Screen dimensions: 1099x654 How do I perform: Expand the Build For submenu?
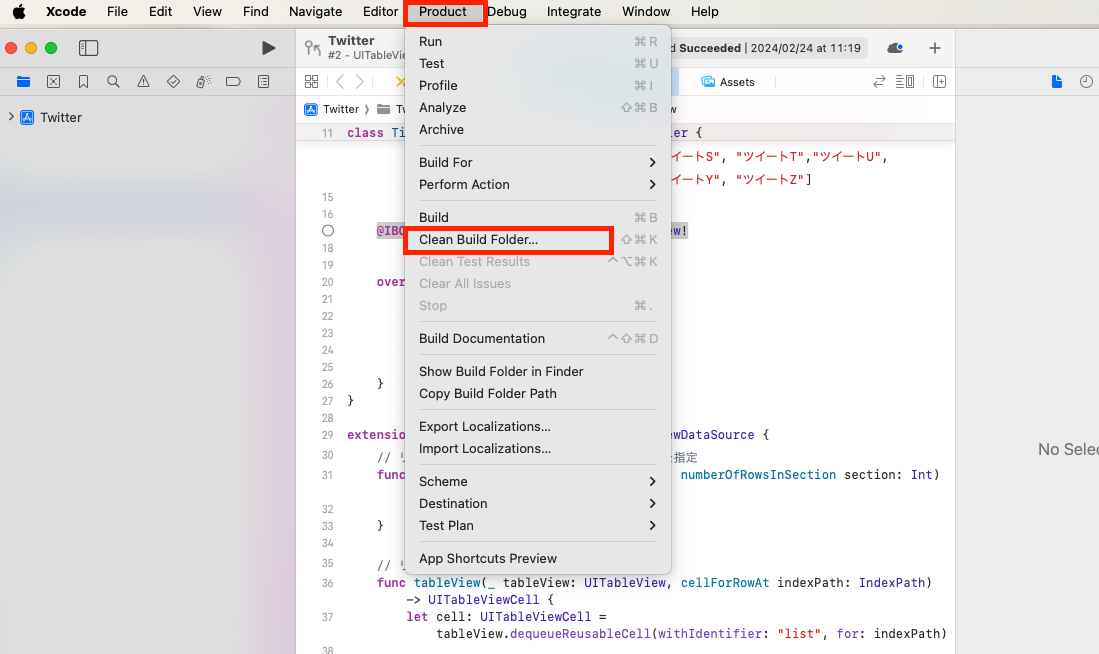pos(538,162)
